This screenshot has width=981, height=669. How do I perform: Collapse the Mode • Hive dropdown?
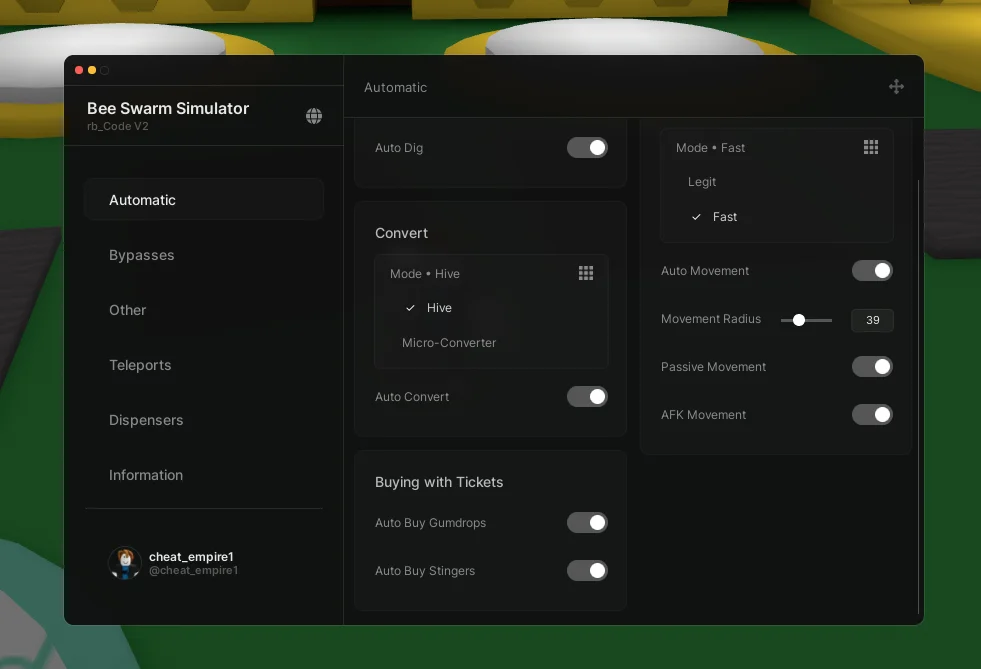pos(490,273)
